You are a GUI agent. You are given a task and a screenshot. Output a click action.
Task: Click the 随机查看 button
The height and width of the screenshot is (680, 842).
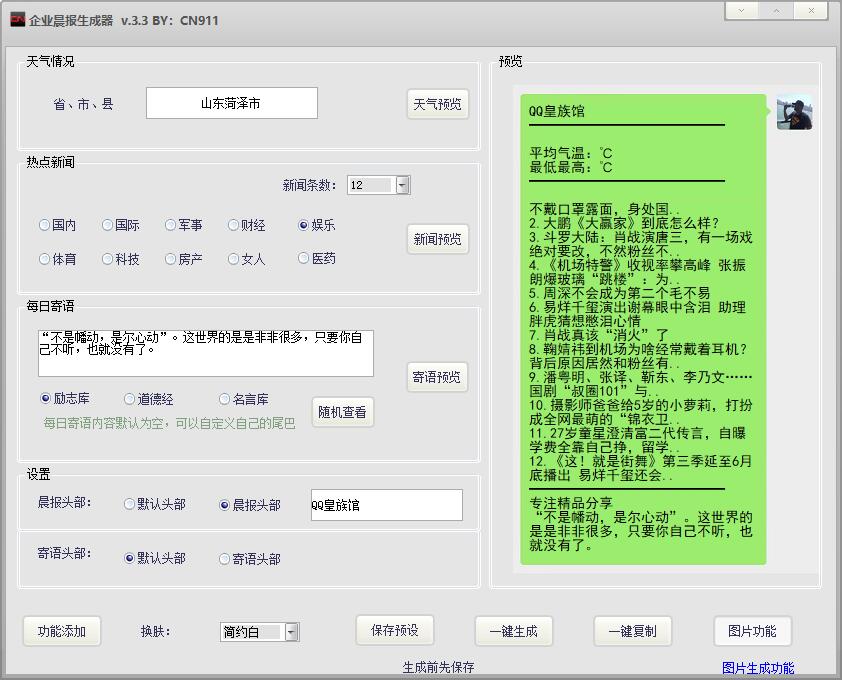tap(342, 413)
